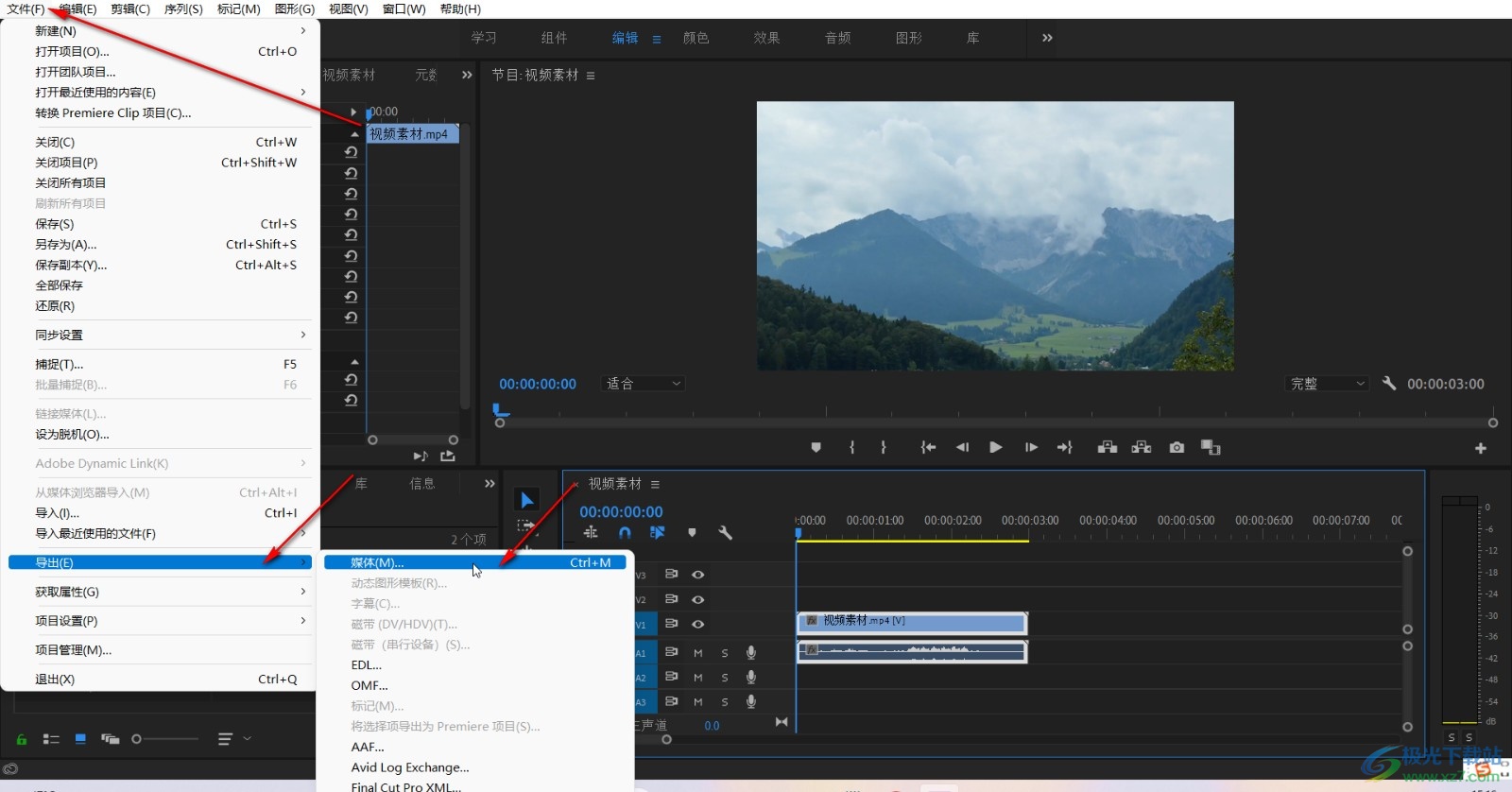
Task: Expand hidden workspace tabs chevron
Action: [1047, 38]
